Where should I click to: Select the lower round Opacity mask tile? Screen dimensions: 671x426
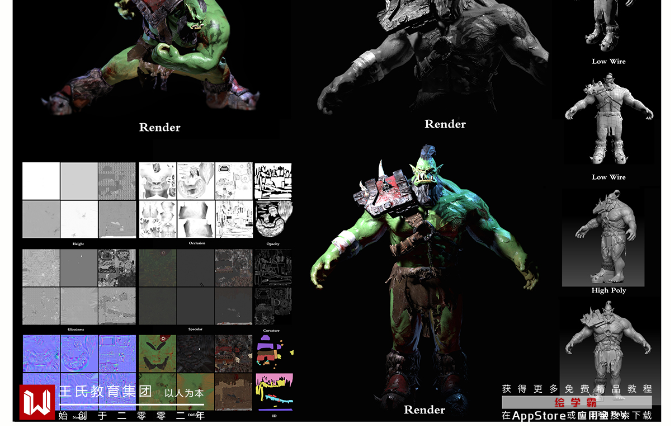pos(273,220)
